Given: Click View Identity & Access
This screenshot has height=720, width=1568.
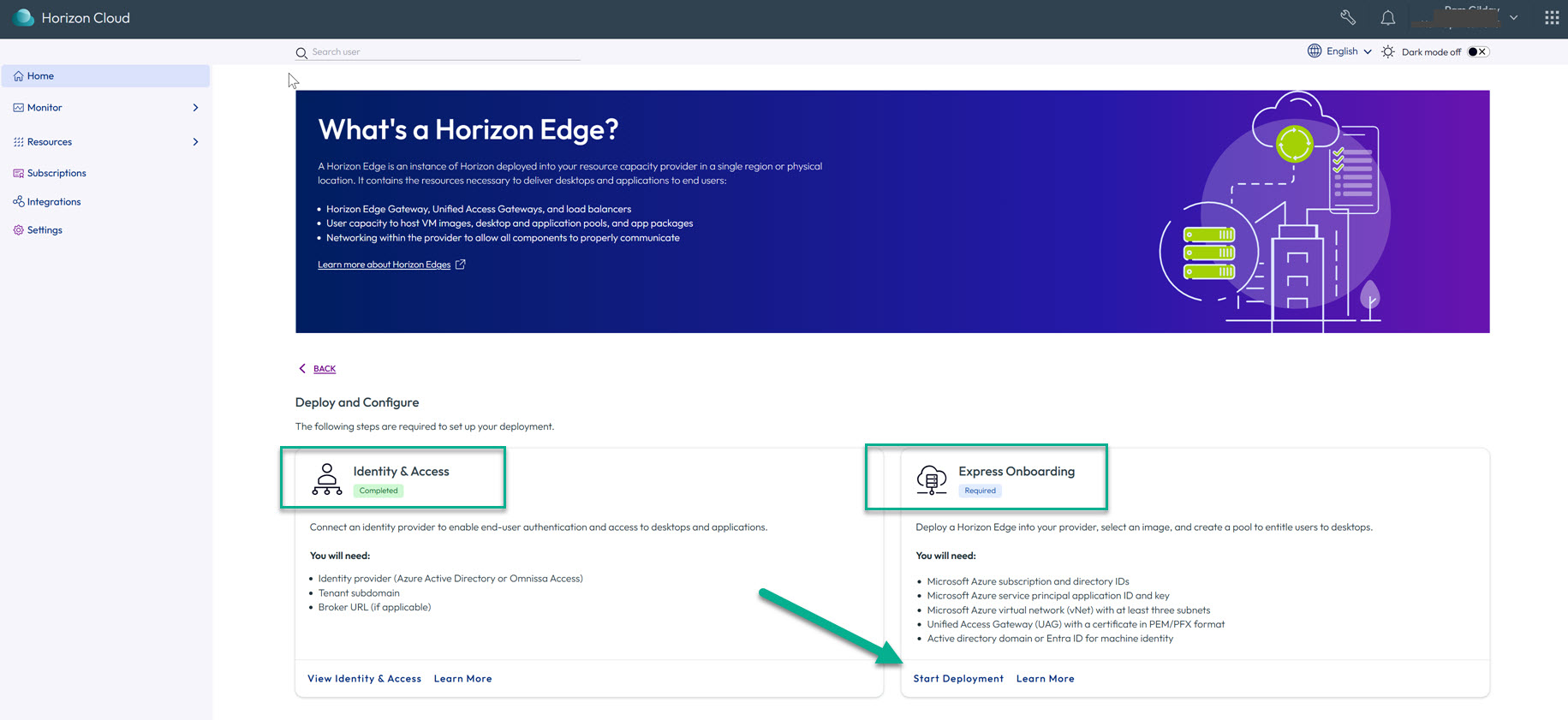Looking at the screenshot, I should point(364,679).
